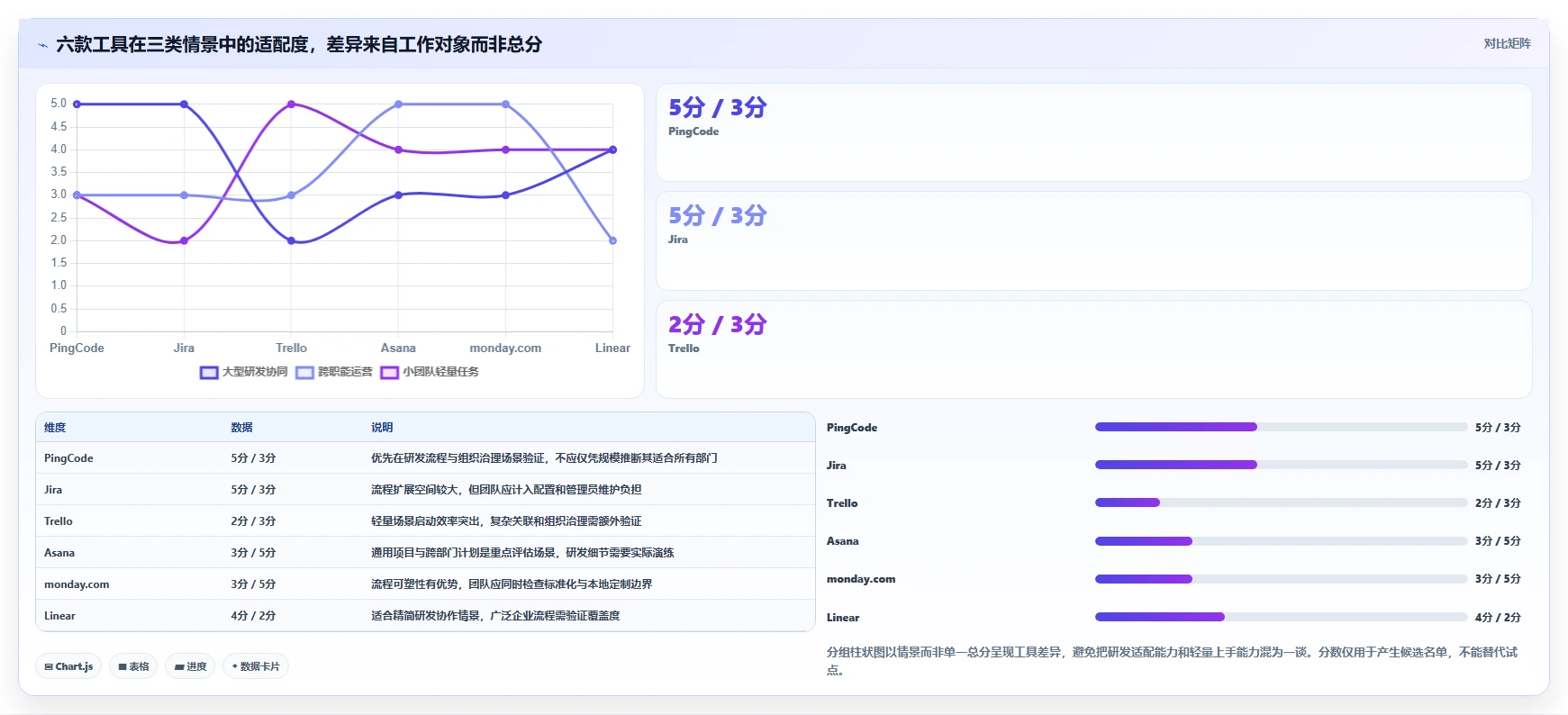Click the 4分 / 2分 value in the table
Viewport: 1568px width, 715px height.
point(253,616)
